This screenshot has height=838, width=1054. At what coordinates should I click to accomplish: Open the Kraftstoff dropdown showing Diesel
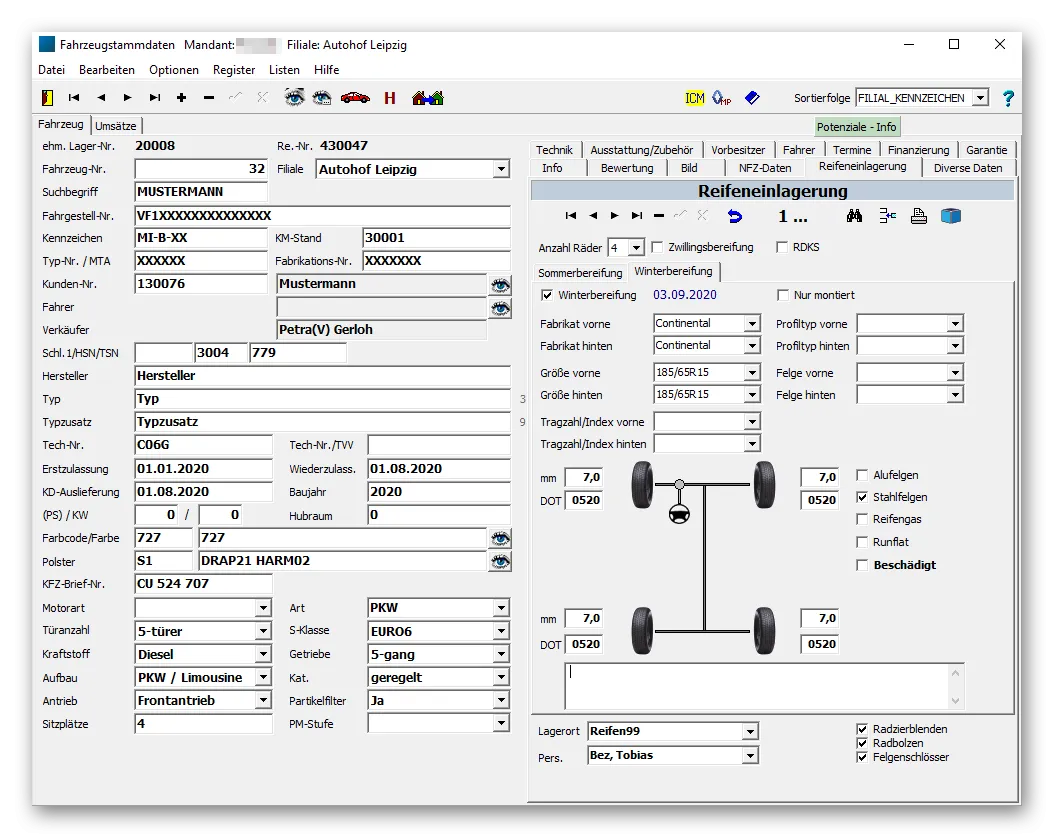[x=264, y=654]
